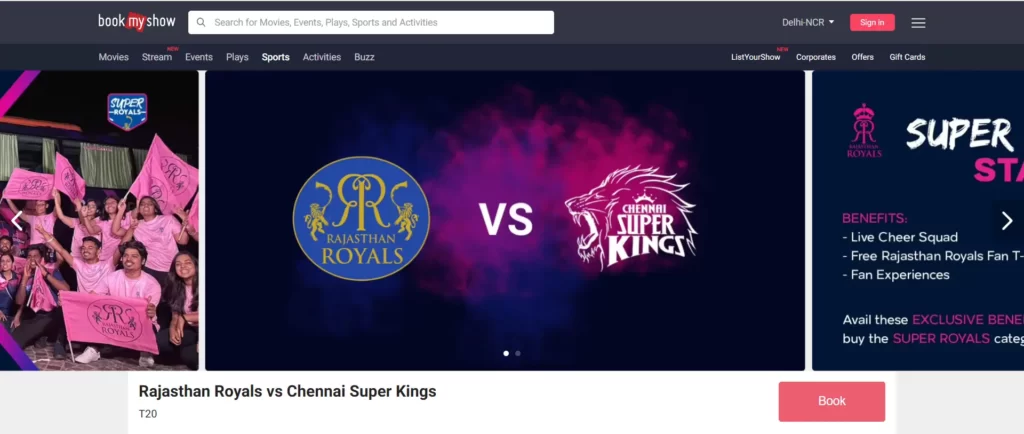Open the Movies menu item

(x=114, y=57)
